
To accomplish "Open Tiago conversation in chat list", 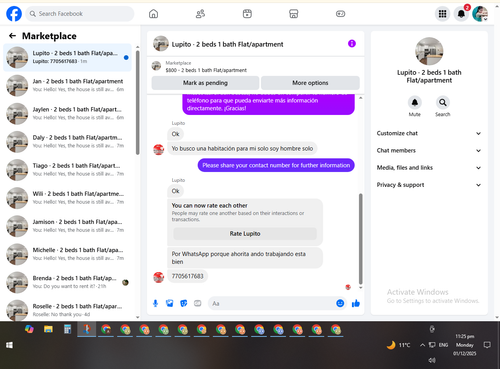I will coord(67,170).
